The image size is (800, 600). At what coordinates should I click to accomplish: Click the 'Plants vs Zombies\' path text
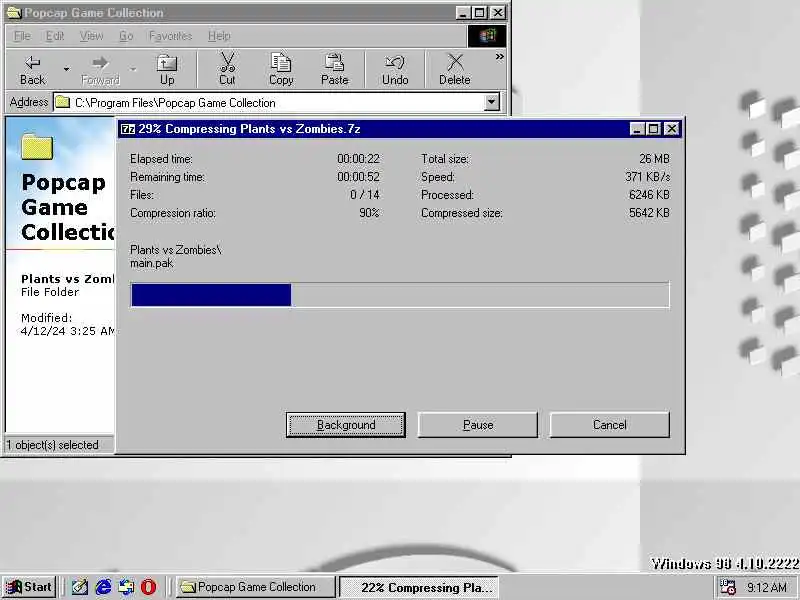click(176, 250)
